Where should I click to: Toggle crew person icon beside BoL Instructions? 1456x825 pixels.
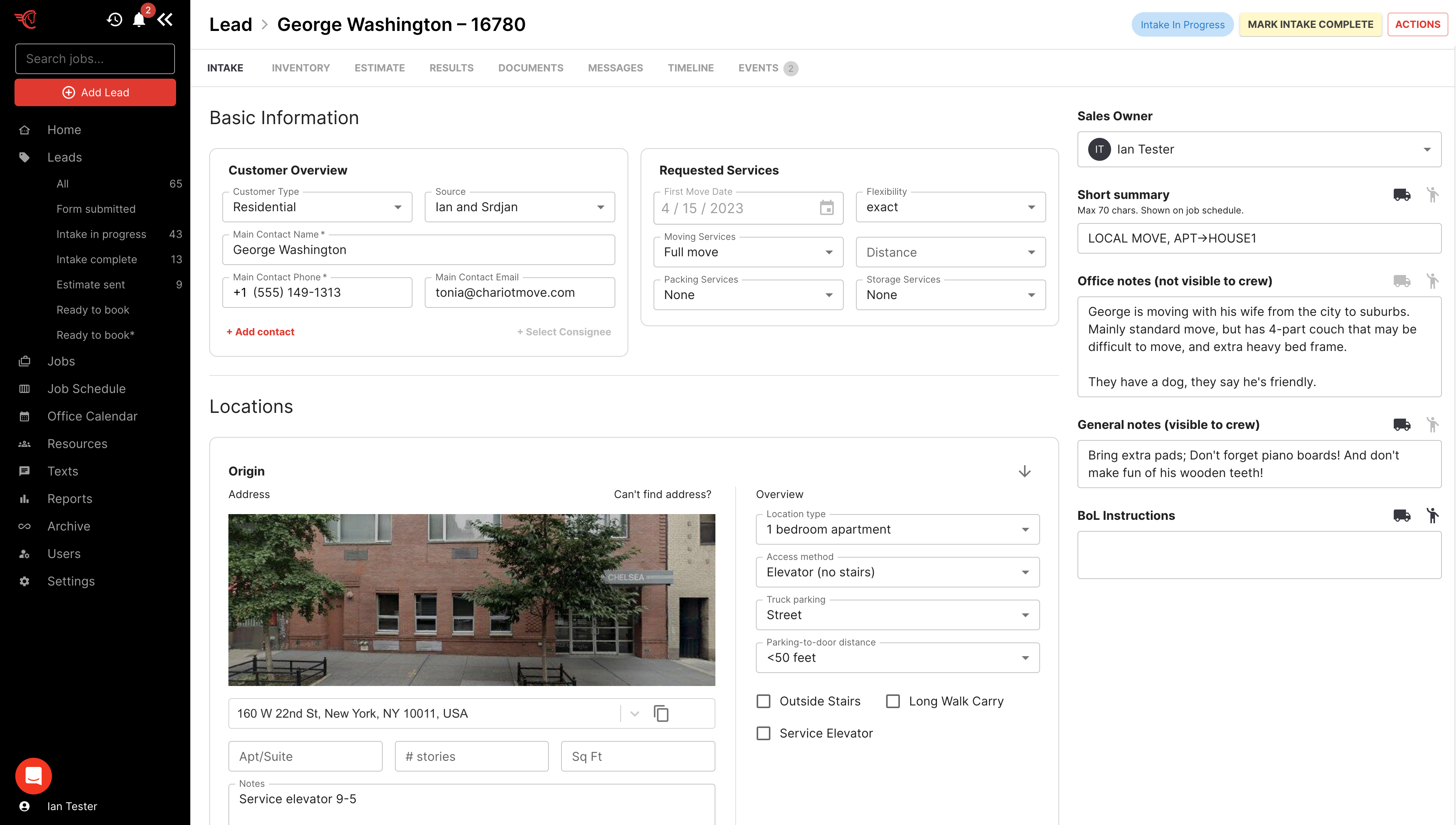tap(1432, 516)
